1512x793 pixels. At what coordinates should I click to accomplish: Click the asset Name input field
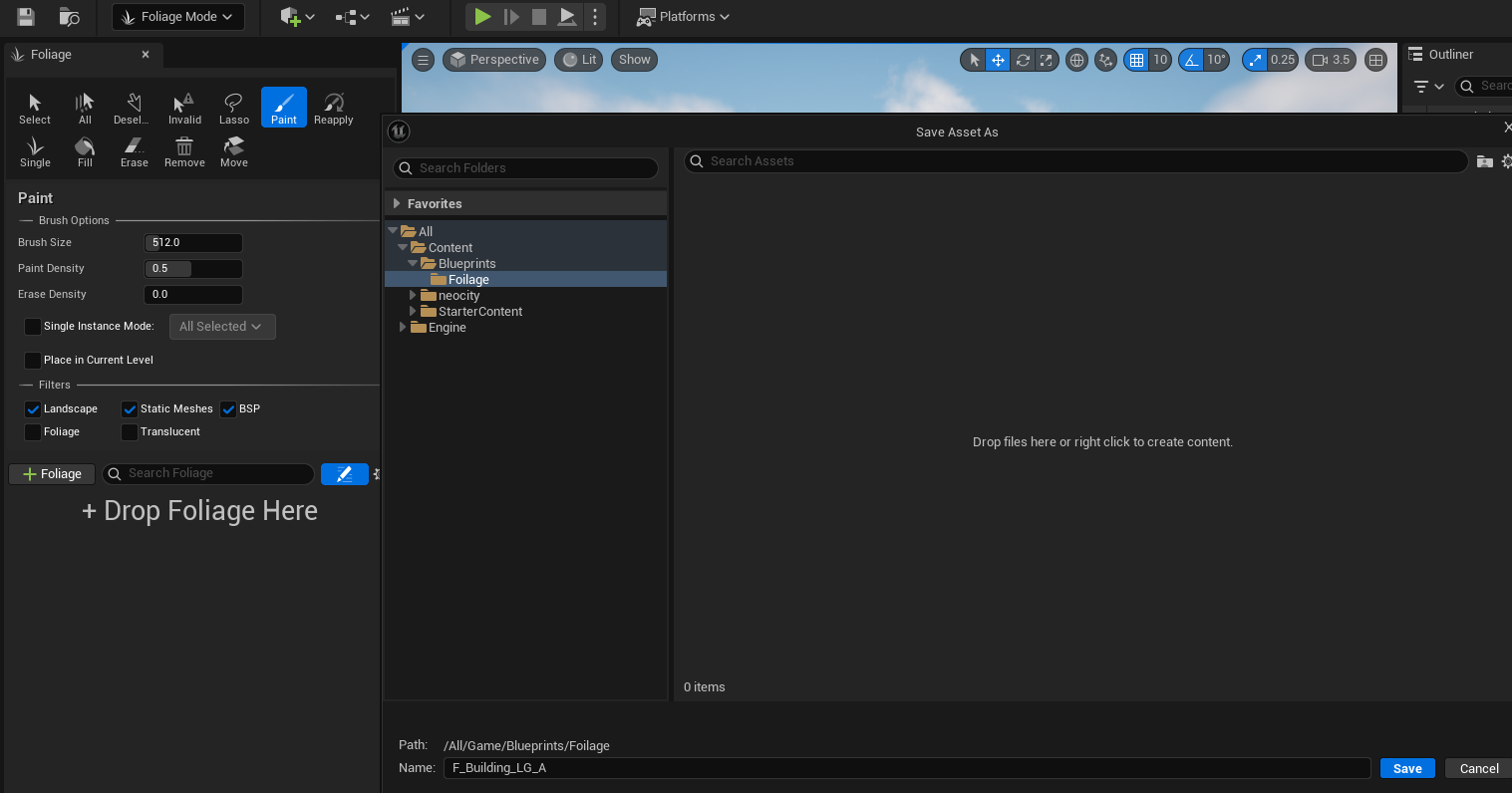[907, 768]
